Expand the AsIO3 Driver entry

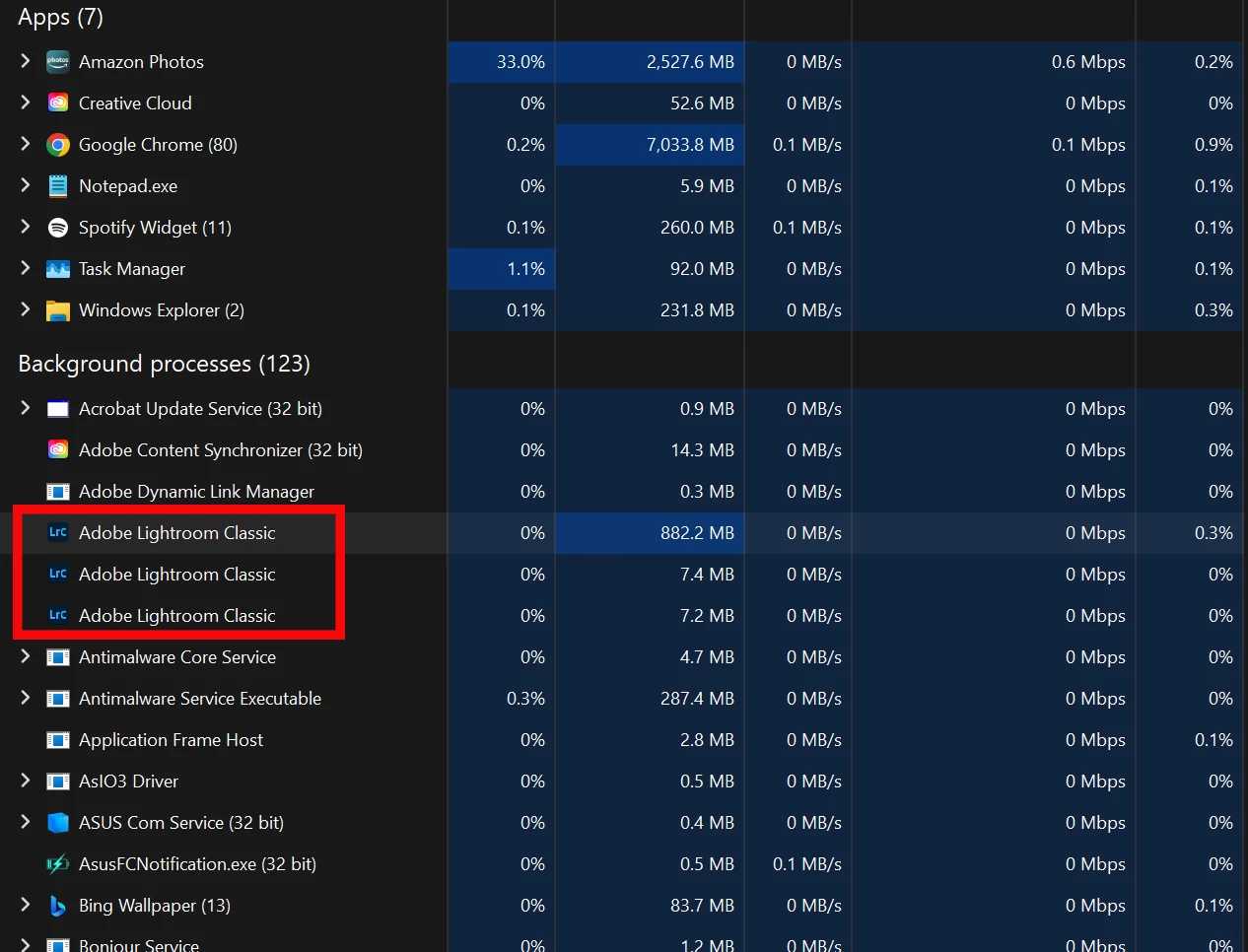pos(26,781)
